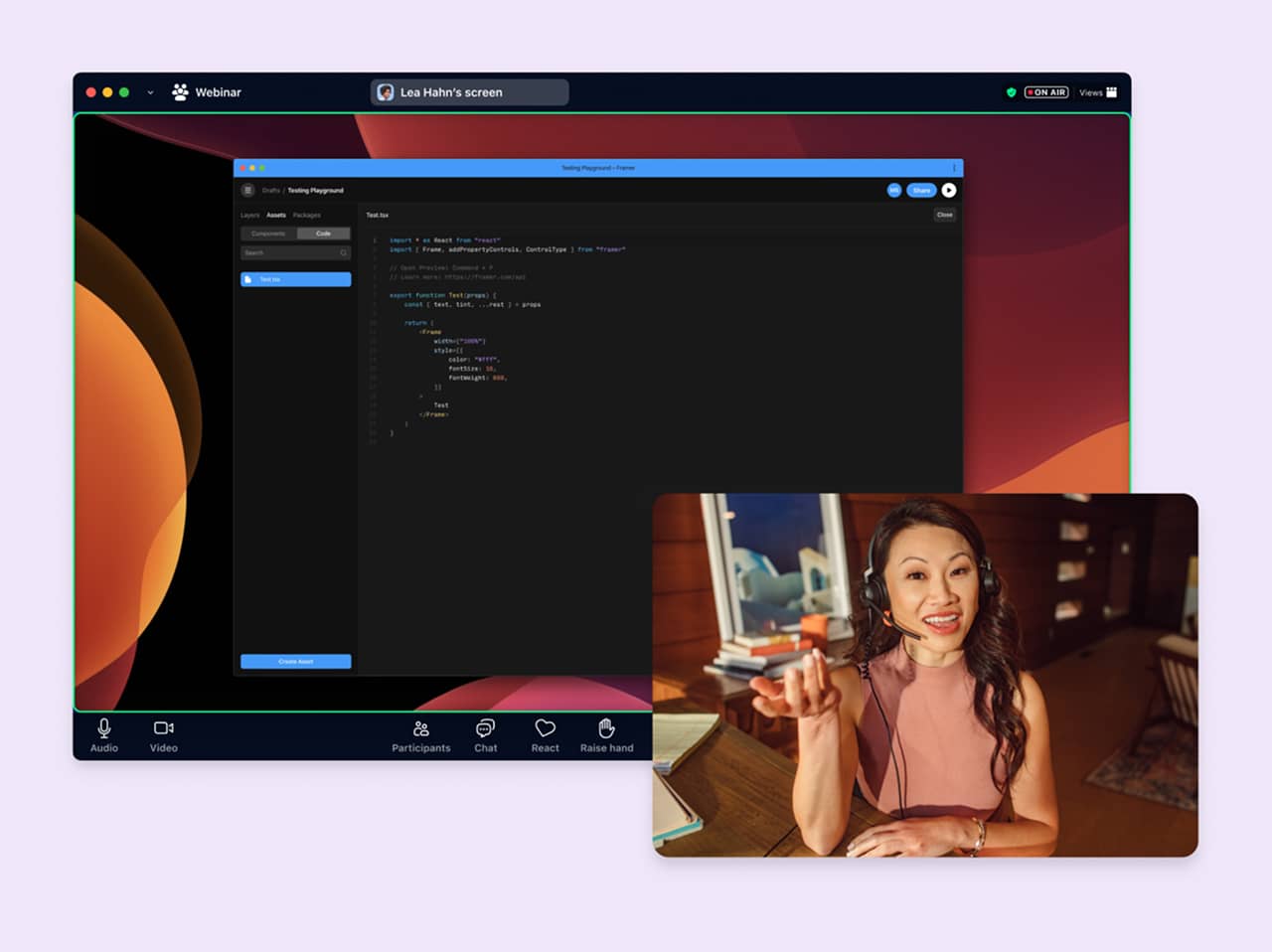Expand the chevron beside the window controls

click(150, 91)
